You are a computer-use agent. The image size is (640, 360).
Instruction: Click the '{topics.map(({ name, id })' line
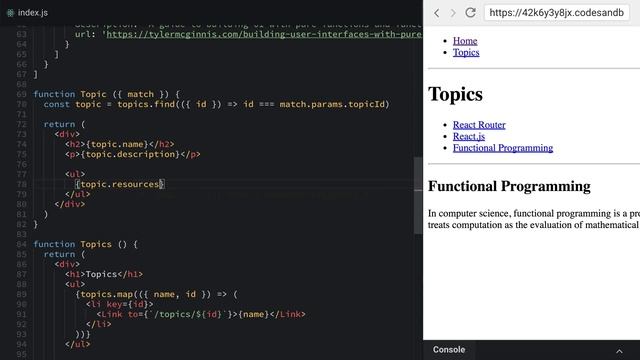pos(156,294)
